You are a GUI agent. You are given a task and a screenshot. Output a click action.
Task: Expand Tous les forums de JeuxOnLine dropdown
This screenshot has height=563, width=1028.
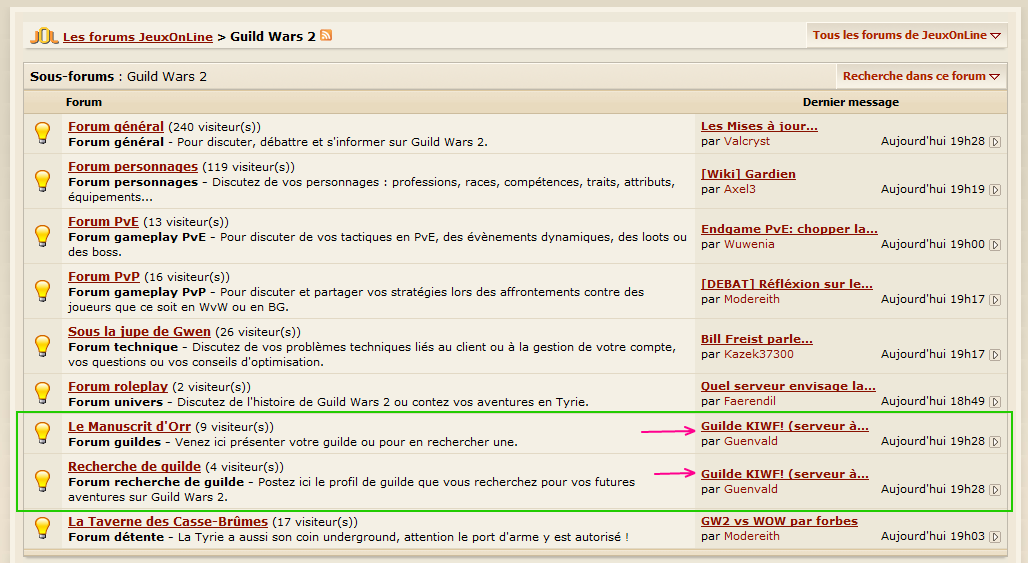click(x=906, y=35)
